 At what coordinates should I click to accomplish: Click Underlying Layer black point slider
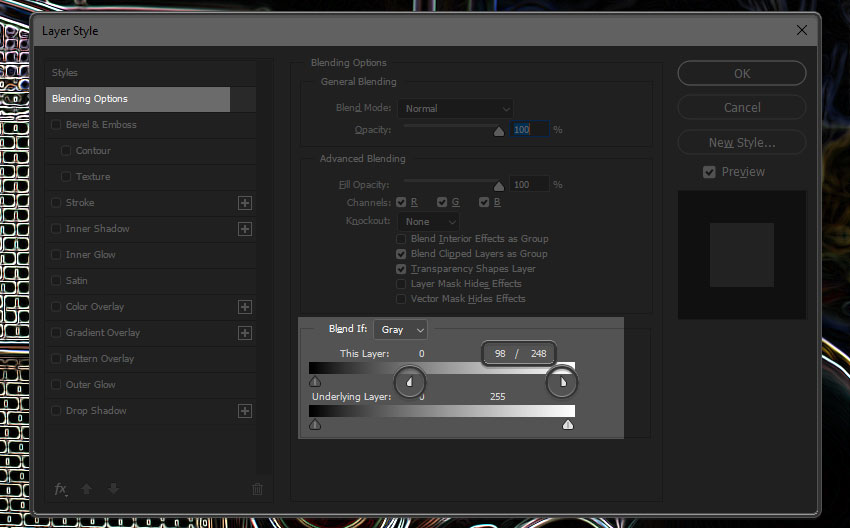pyautogui.click(x=315, y=424)
